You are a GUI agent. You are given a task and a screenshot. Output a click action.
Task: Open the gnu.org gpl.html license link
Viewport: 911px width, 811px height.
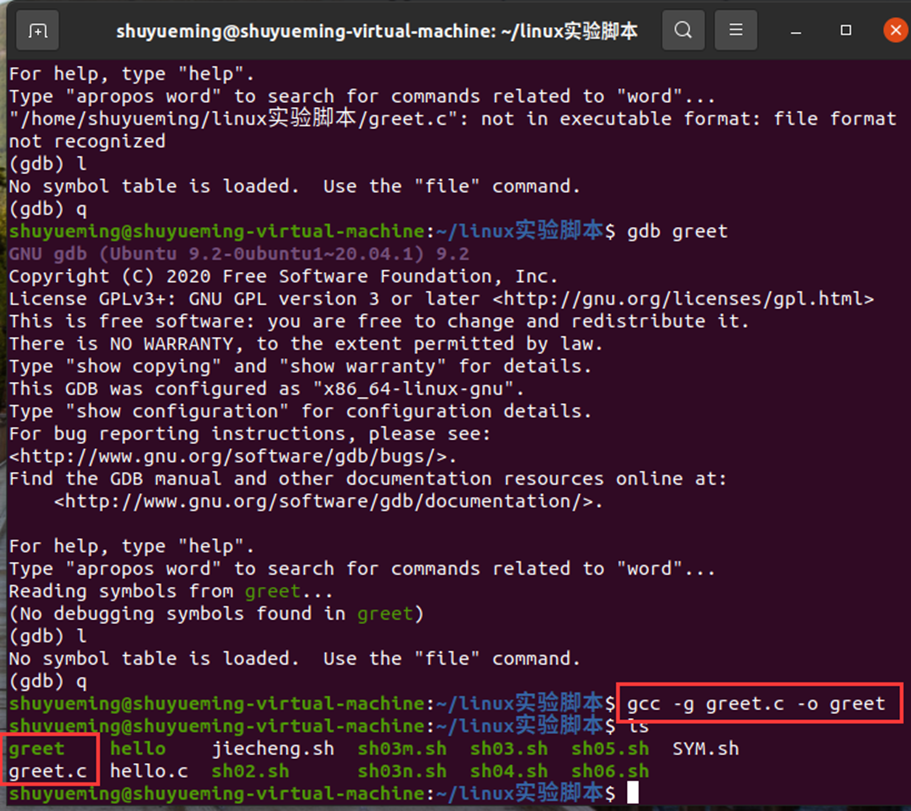point(683,299)
